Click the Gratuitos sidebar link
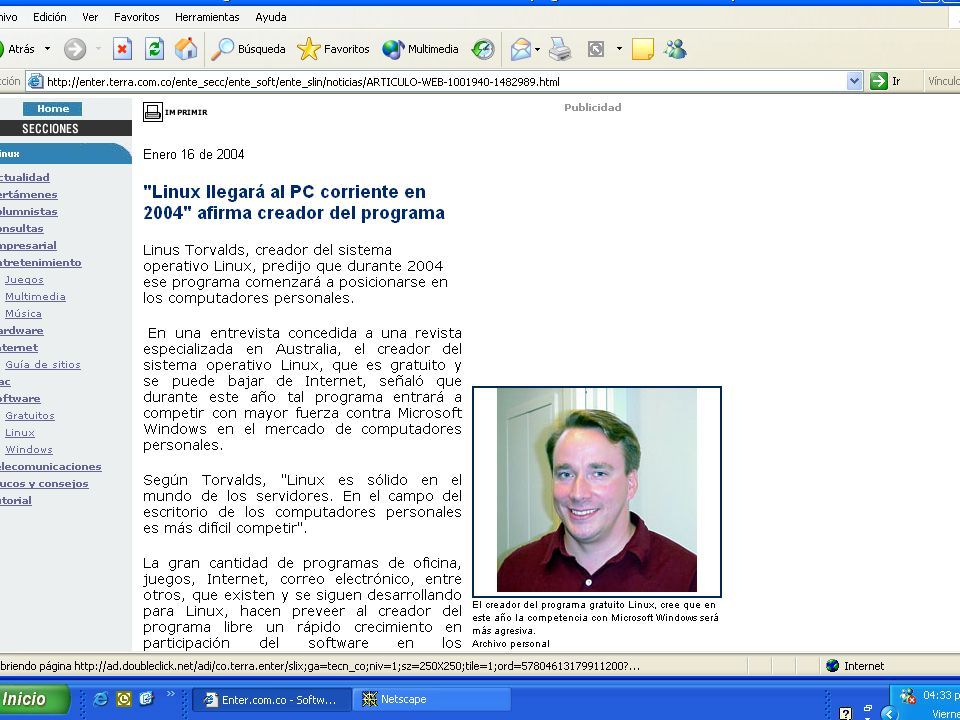960x720 pixels. (x=30, y=416)
